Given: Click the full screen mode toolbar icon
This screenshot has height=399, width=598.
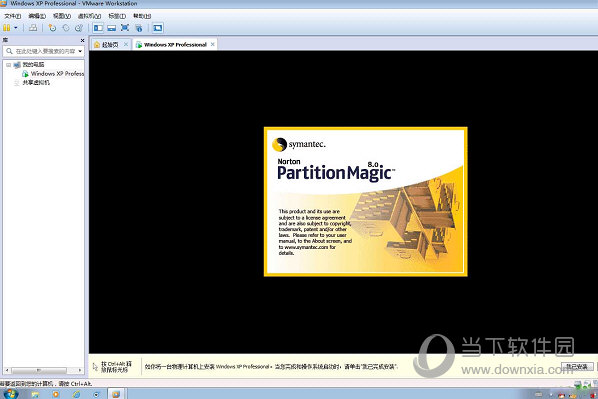Looking at the screenshot, I should [125, 28].
